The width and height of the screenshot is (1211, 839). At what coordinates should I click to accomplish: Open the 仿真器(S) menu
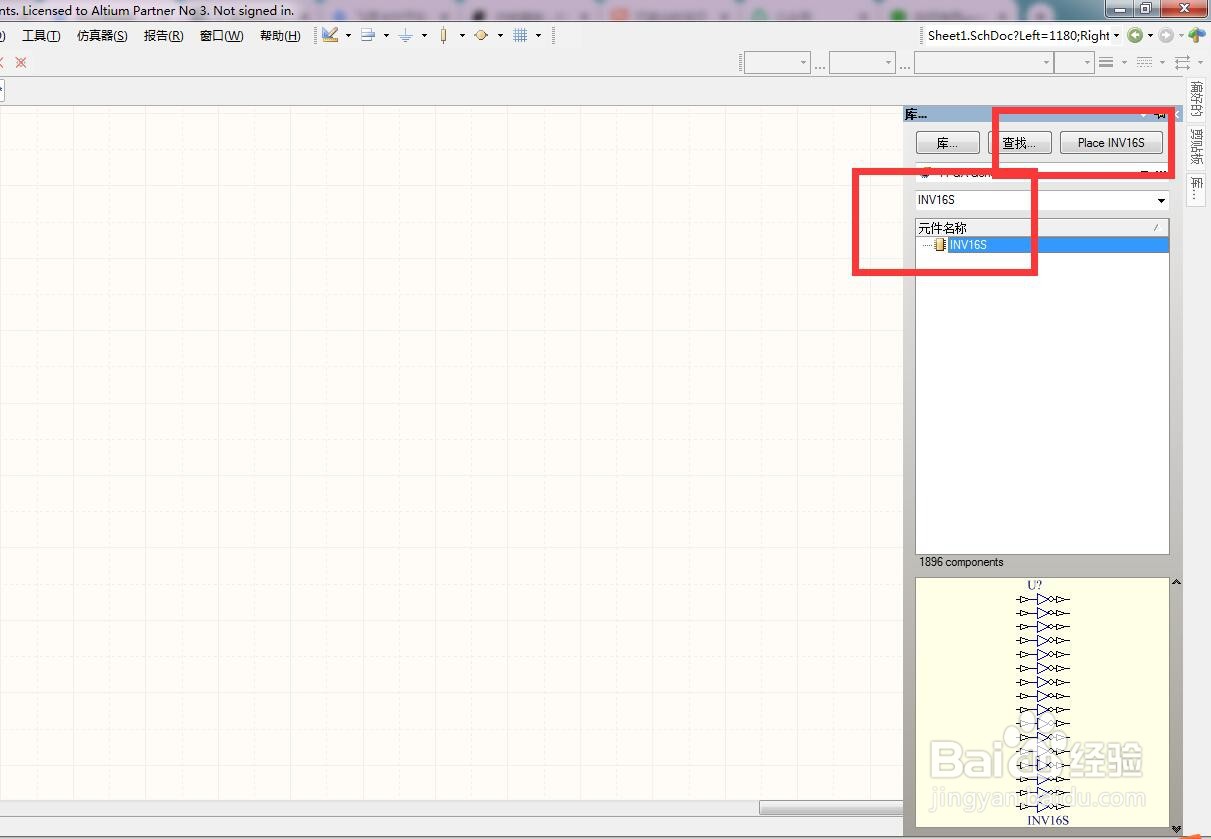pos(102,35)
